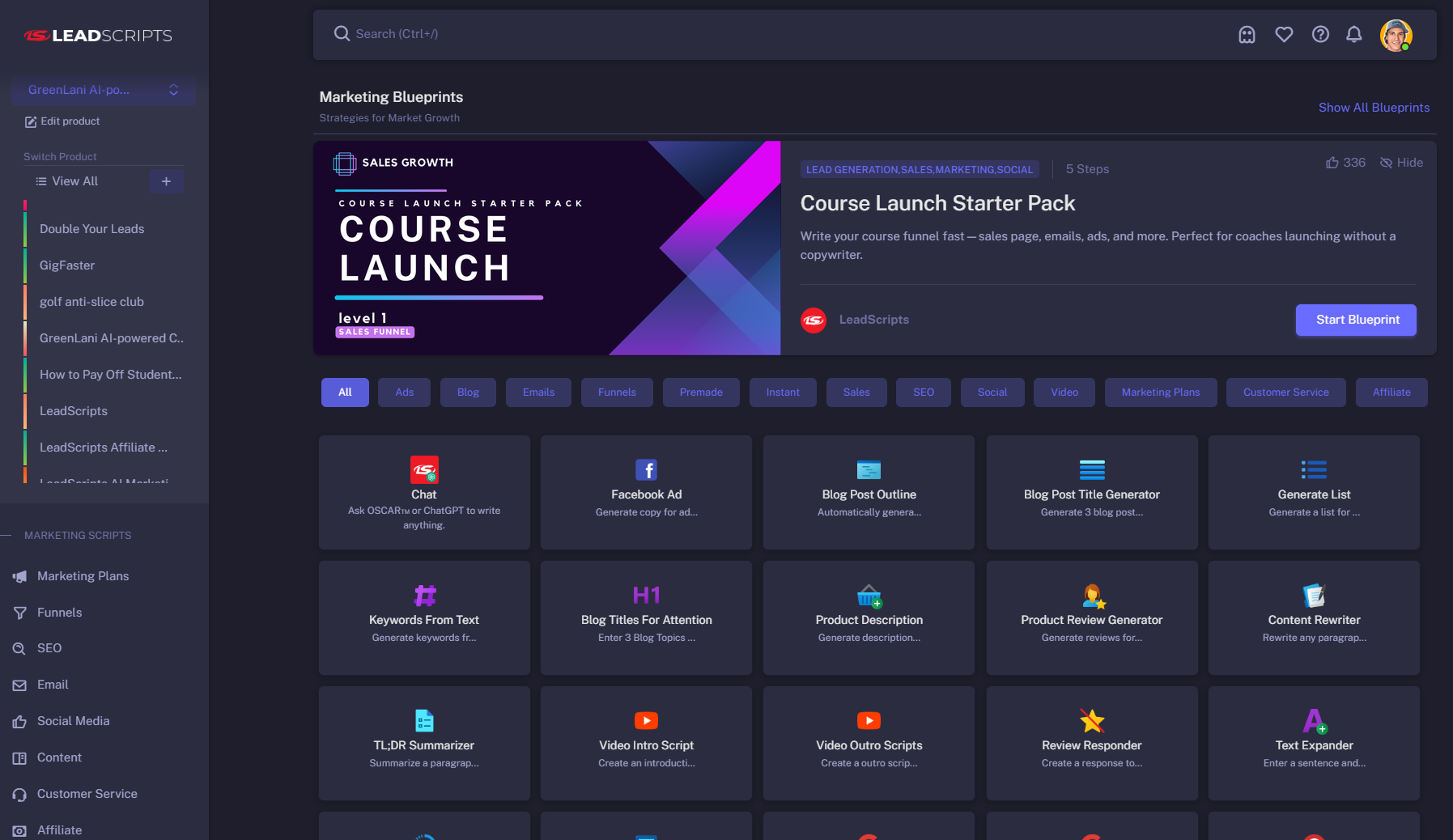The height and width of the screenshot is (840, 1453).
Task: Open notifications bell
Action: tap(1354, 35)
